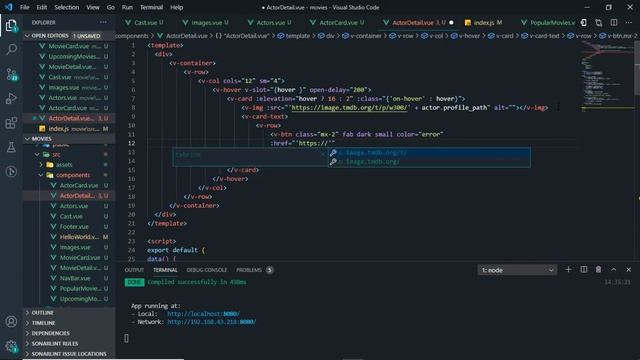Open the Selection menu

click(67, 7)
